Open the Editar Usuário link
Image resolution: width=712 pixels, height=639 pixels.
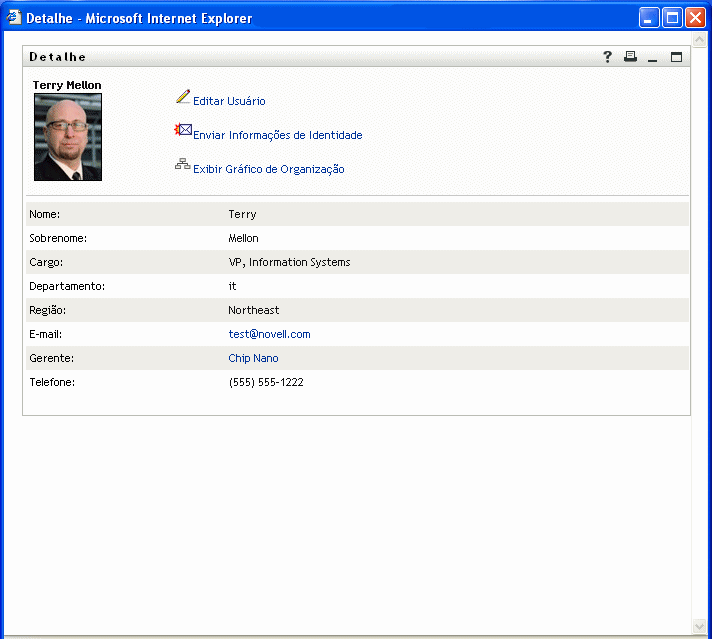click(x=229, y=101)
